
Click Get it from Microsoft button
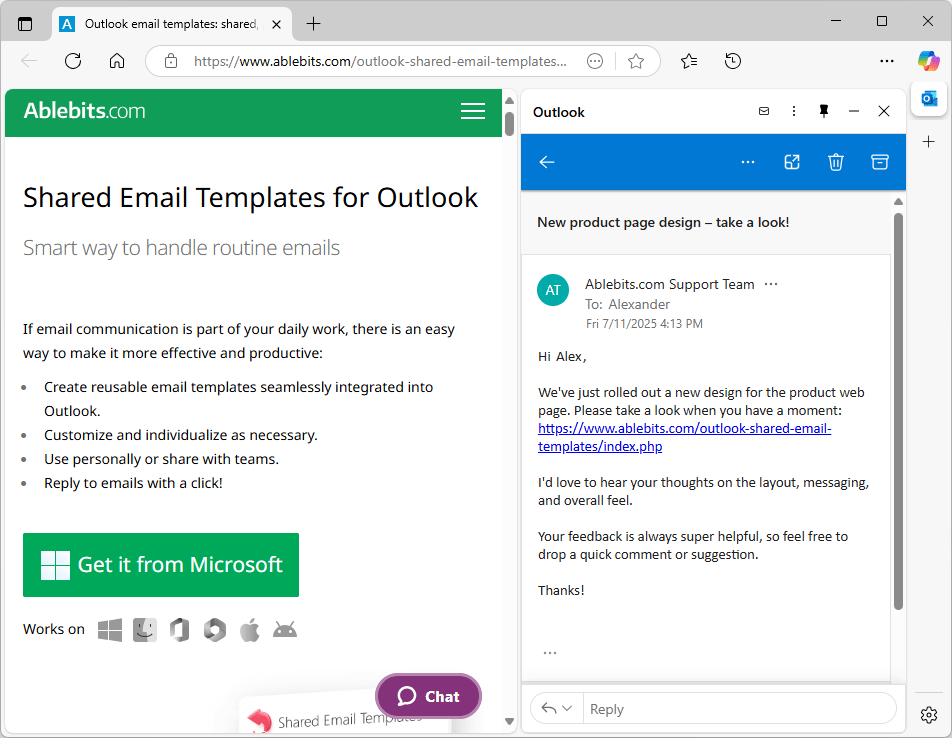click(x=161, y=564)
